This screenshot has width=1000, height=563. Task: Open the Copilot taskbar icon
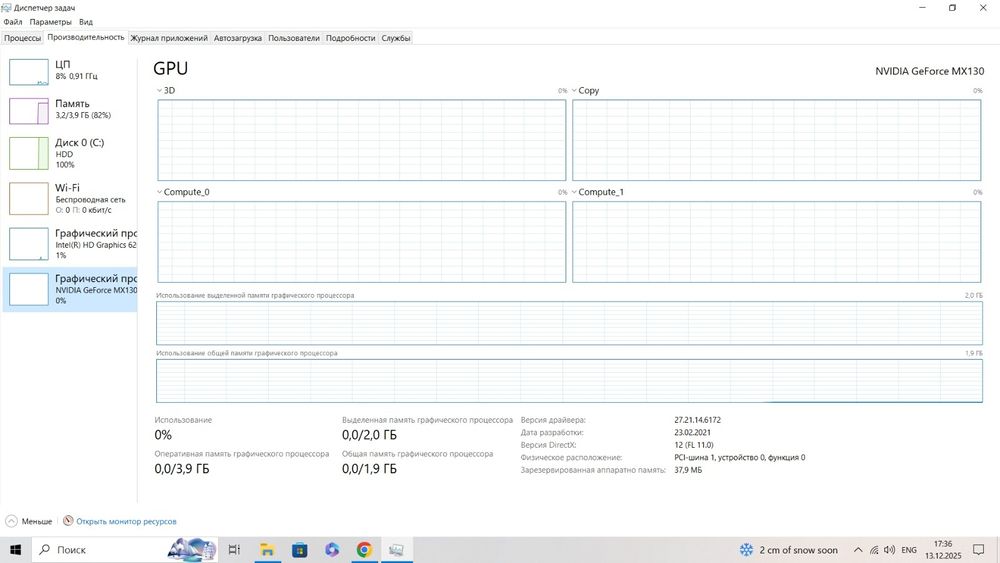[x=332, y=550]
